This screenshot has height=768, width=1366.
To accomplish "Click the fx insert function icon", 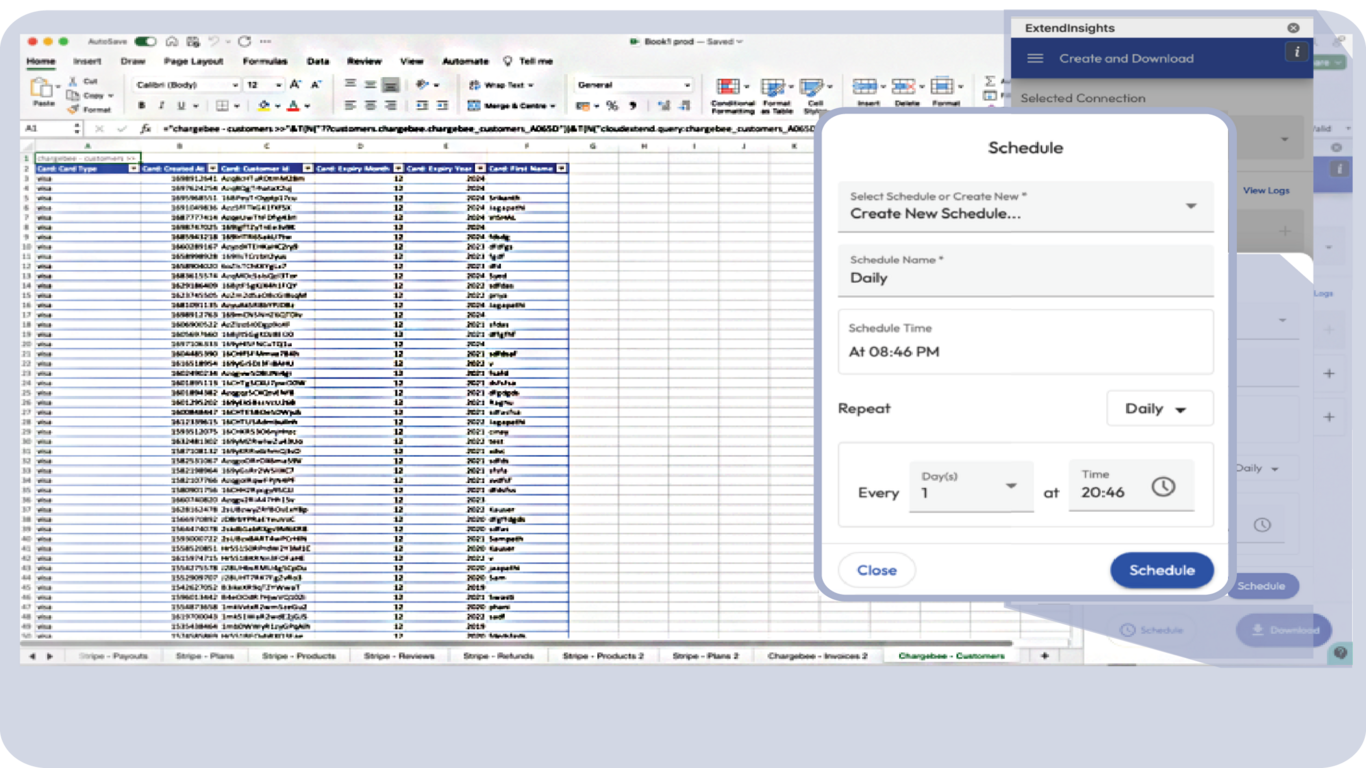I will [x=146, y=129].
